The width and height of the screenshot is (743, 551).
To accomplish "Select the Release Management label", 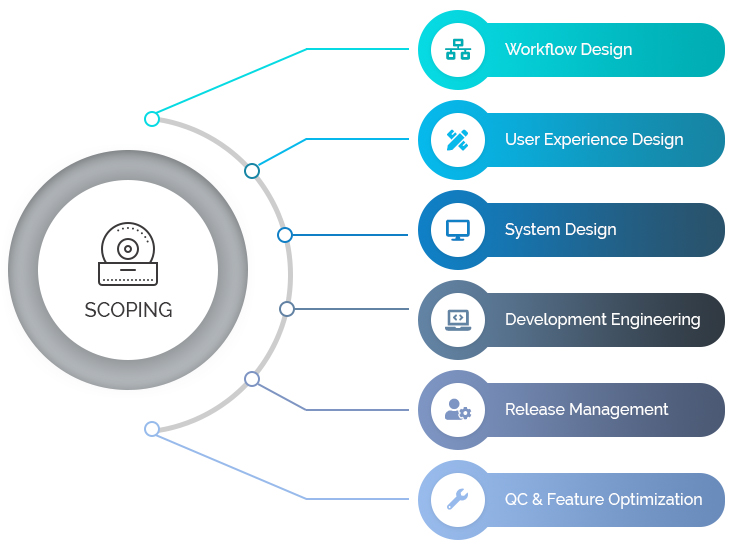I will point(587,409).
